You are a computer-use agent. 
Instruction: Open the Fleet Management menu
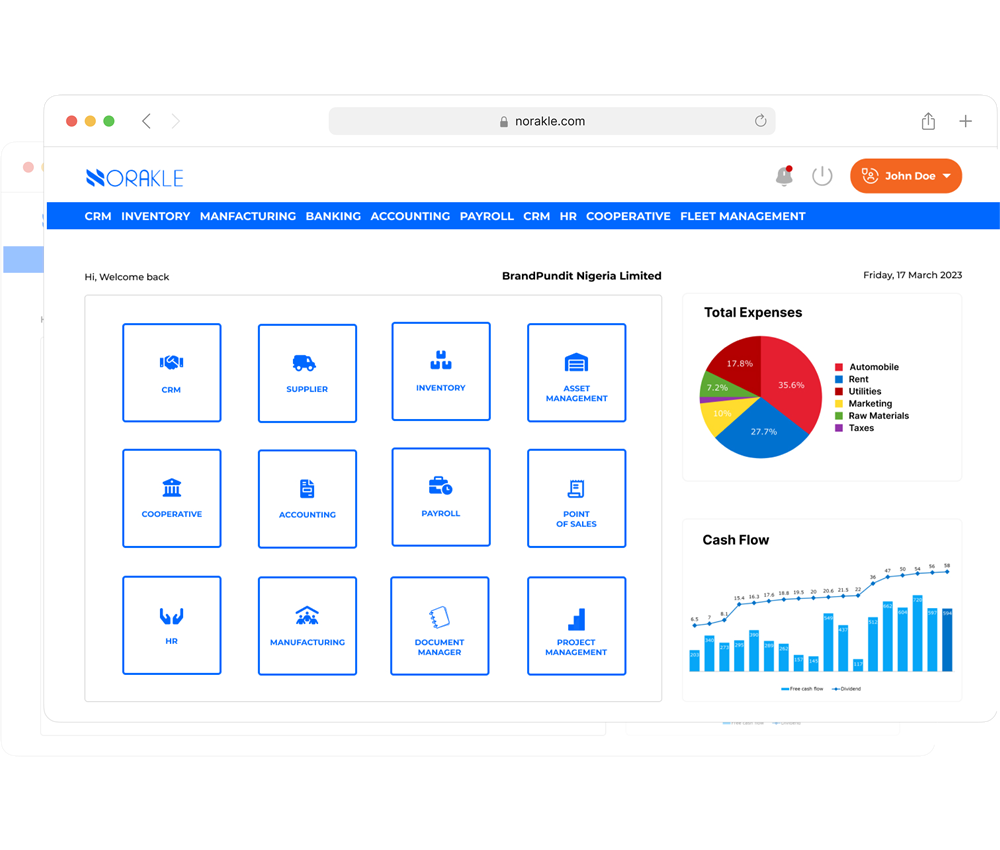click(742, 216)
